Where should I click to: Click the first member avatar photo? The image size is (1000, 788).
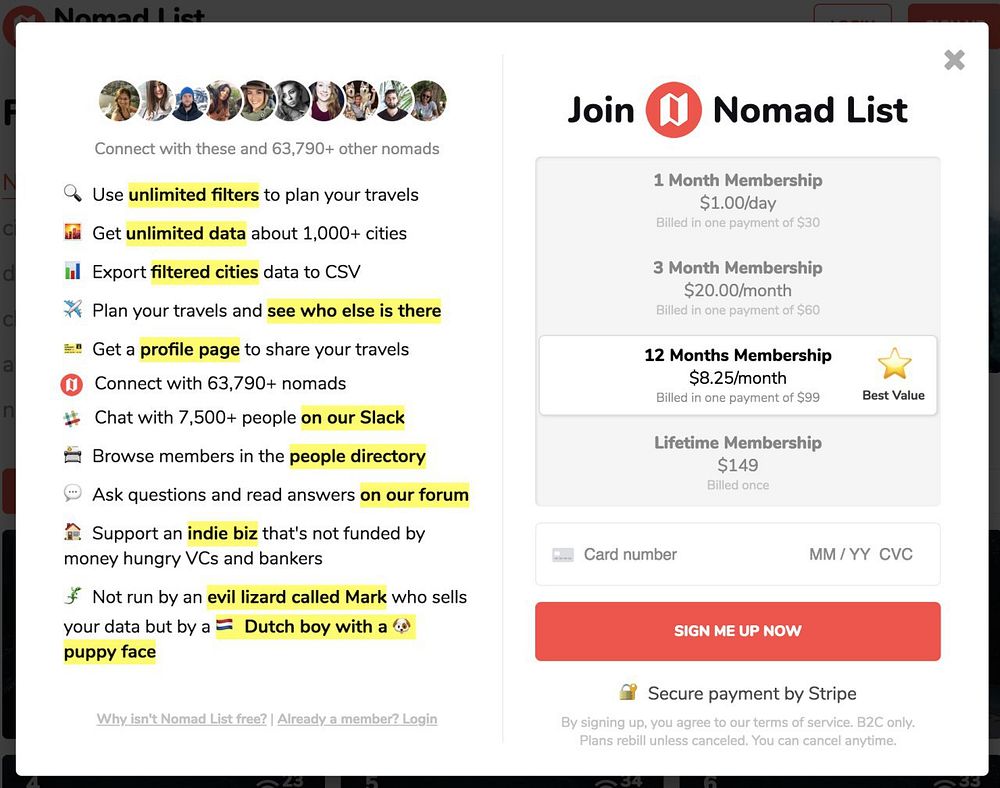coord(119,101)
